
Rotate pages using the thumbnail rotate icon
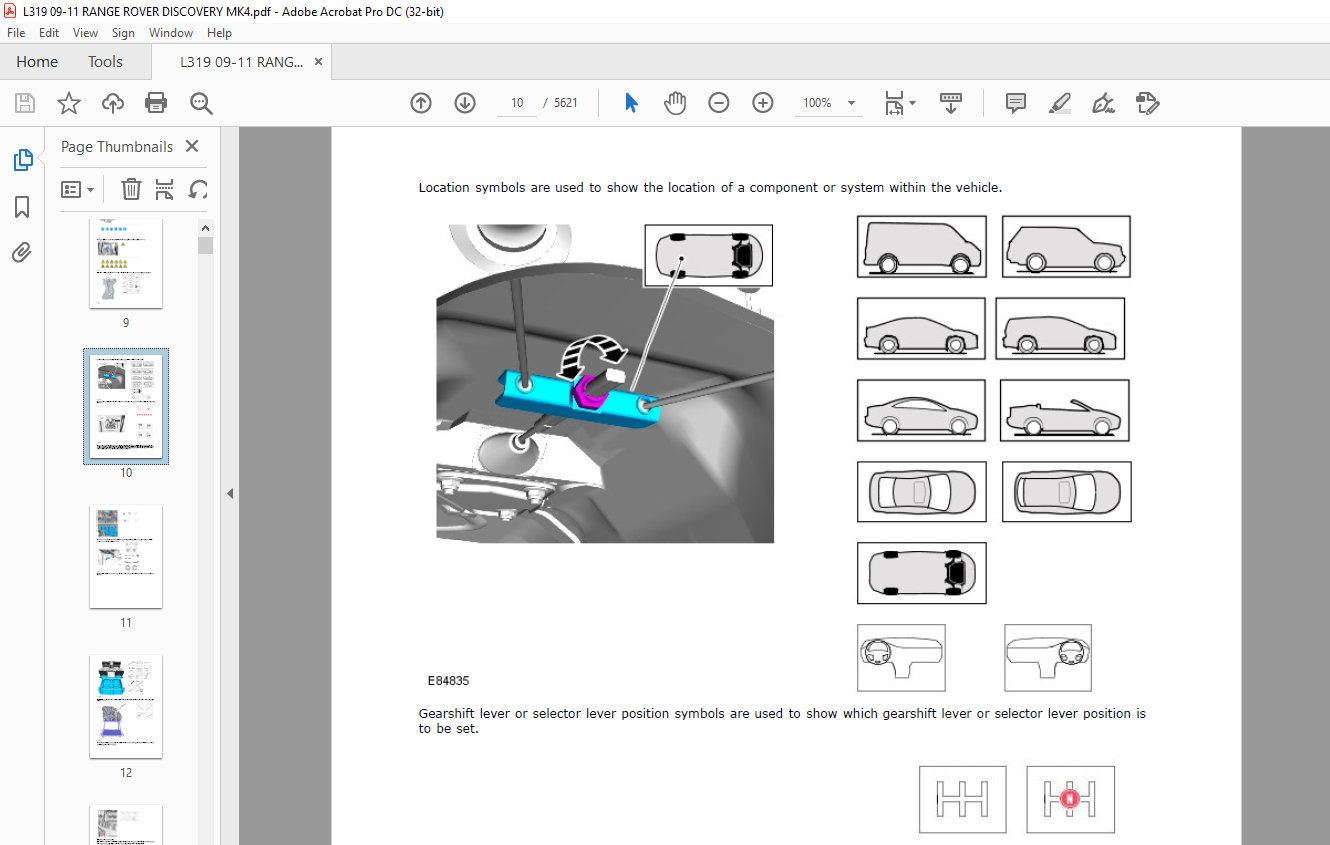199,189
